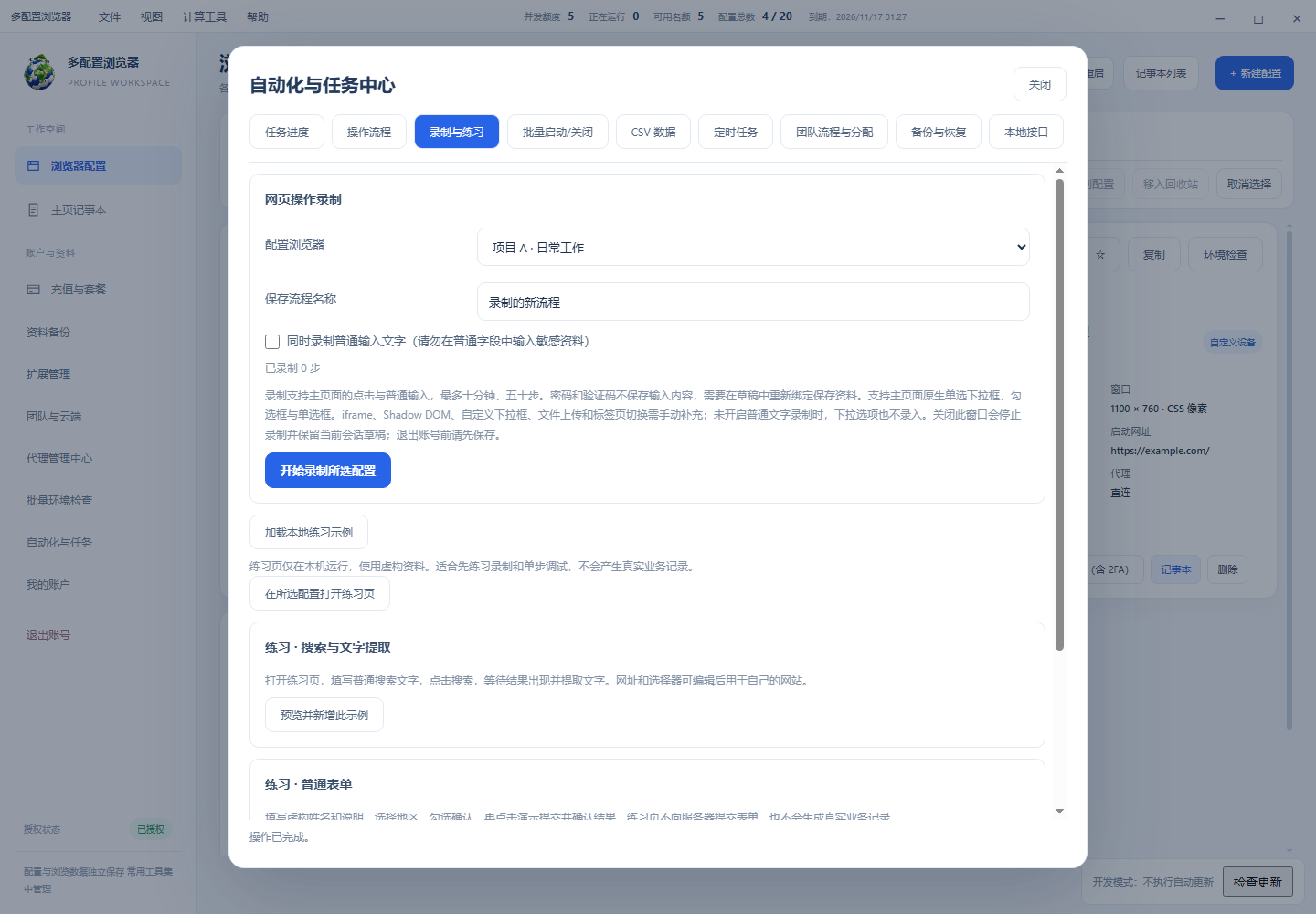Click the dialog scrollbar down arrow
Viewport: 1316px width, 914px height.
point(1060,811)
